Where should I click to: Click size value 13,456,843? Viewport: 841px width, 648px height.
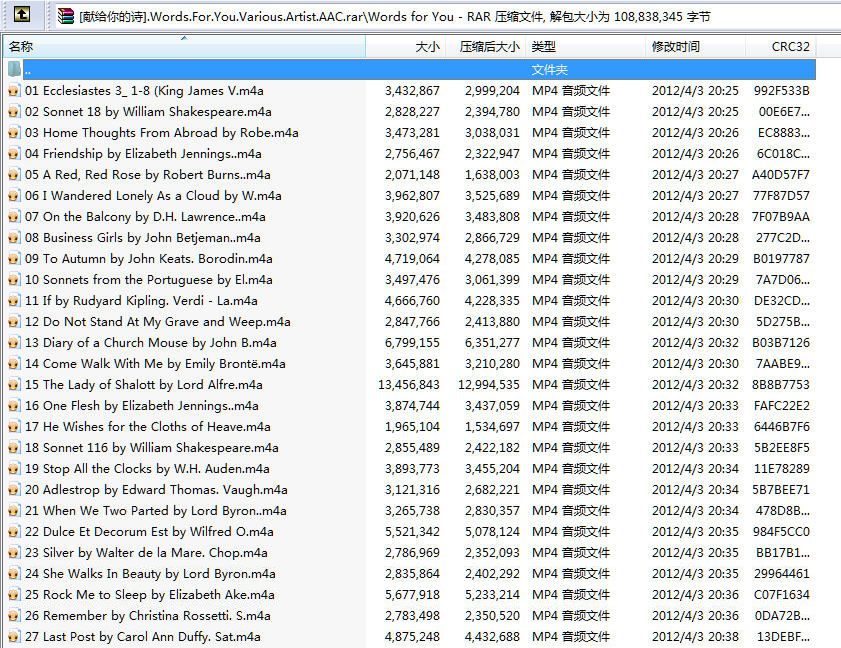pyautogui.click(x=409, y=385)
